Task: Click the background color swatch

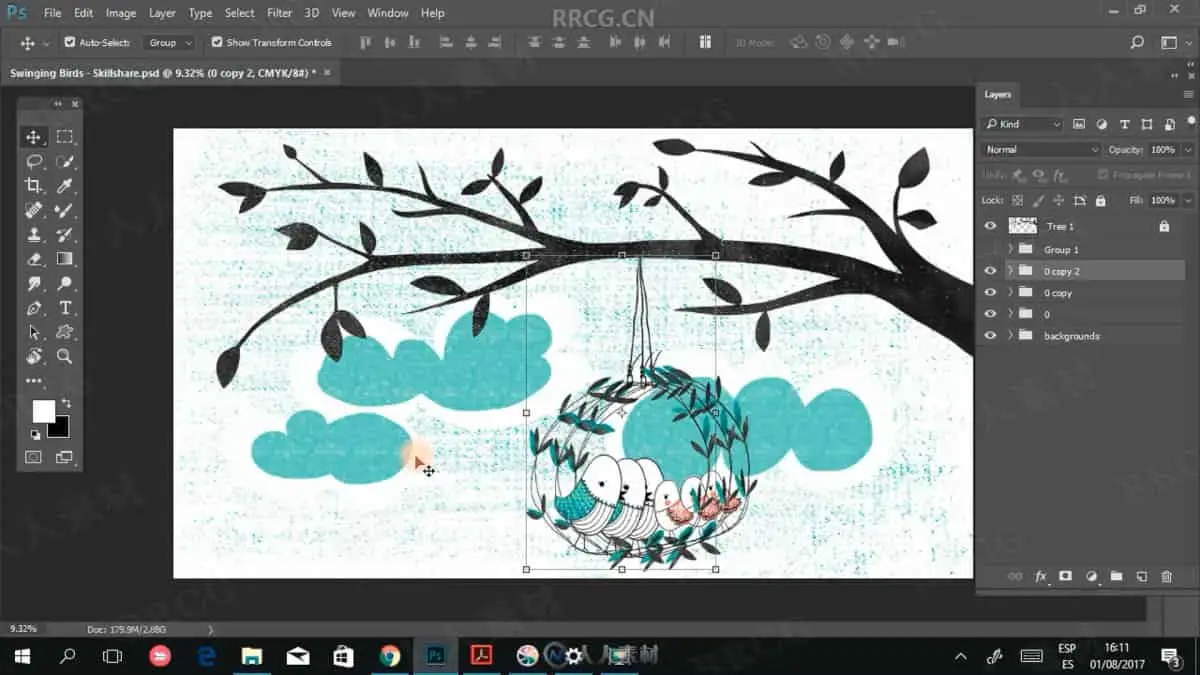Action: pyautogui.click(x=60, y=429)
